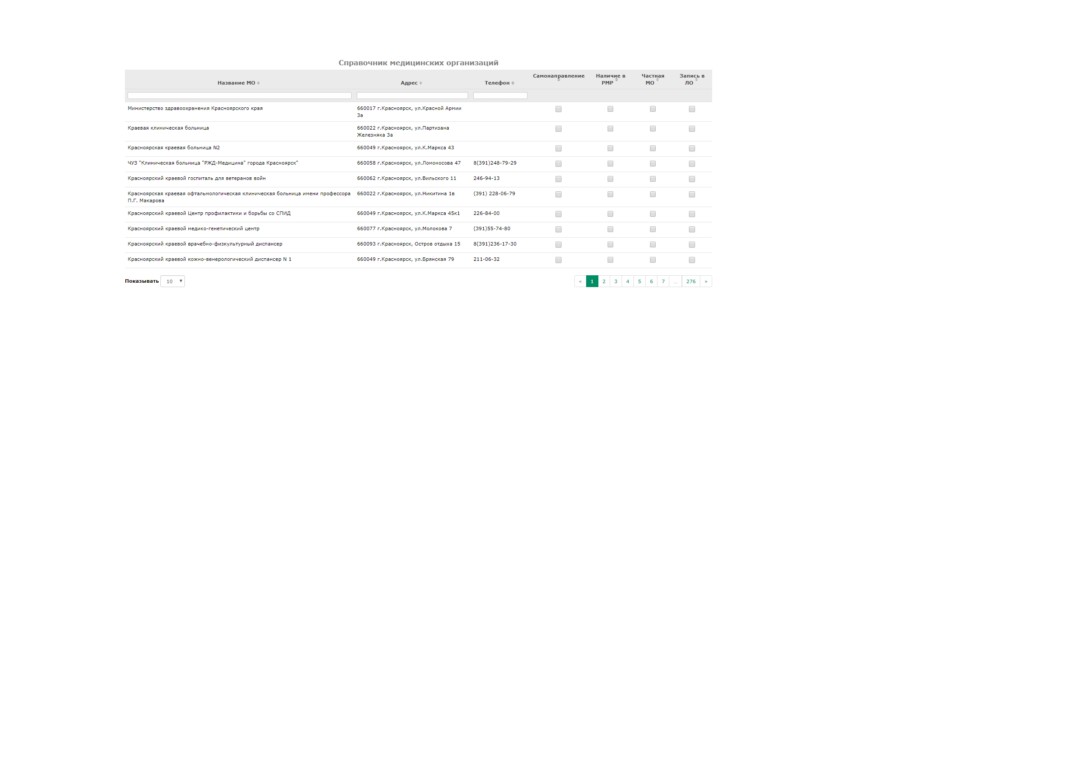Screen dimensions: 1076x761
Task: Toggle Частная МО for Центр борьбы со СПИД
Action: (x=653, y=214)
